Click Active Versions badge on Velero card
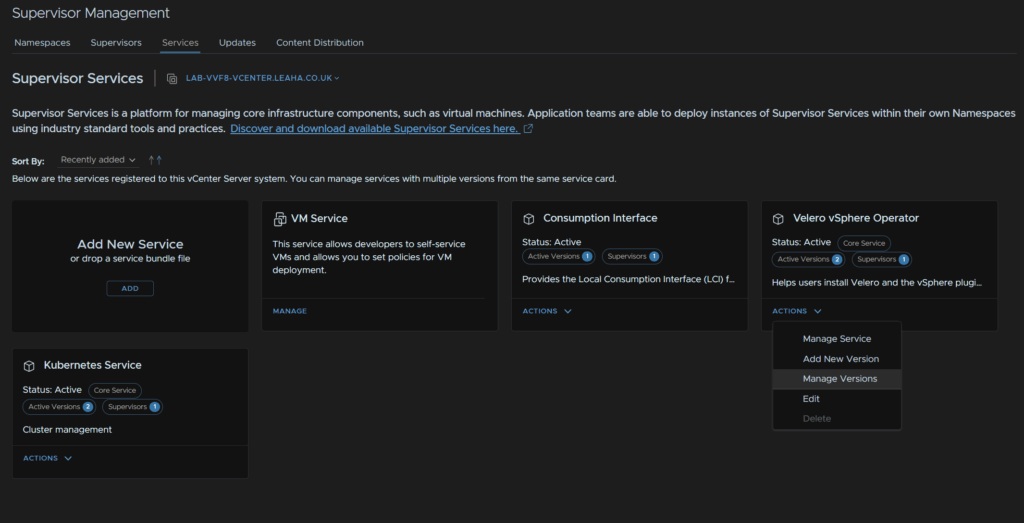The image size is (1024, 523). tap(808, 259)
